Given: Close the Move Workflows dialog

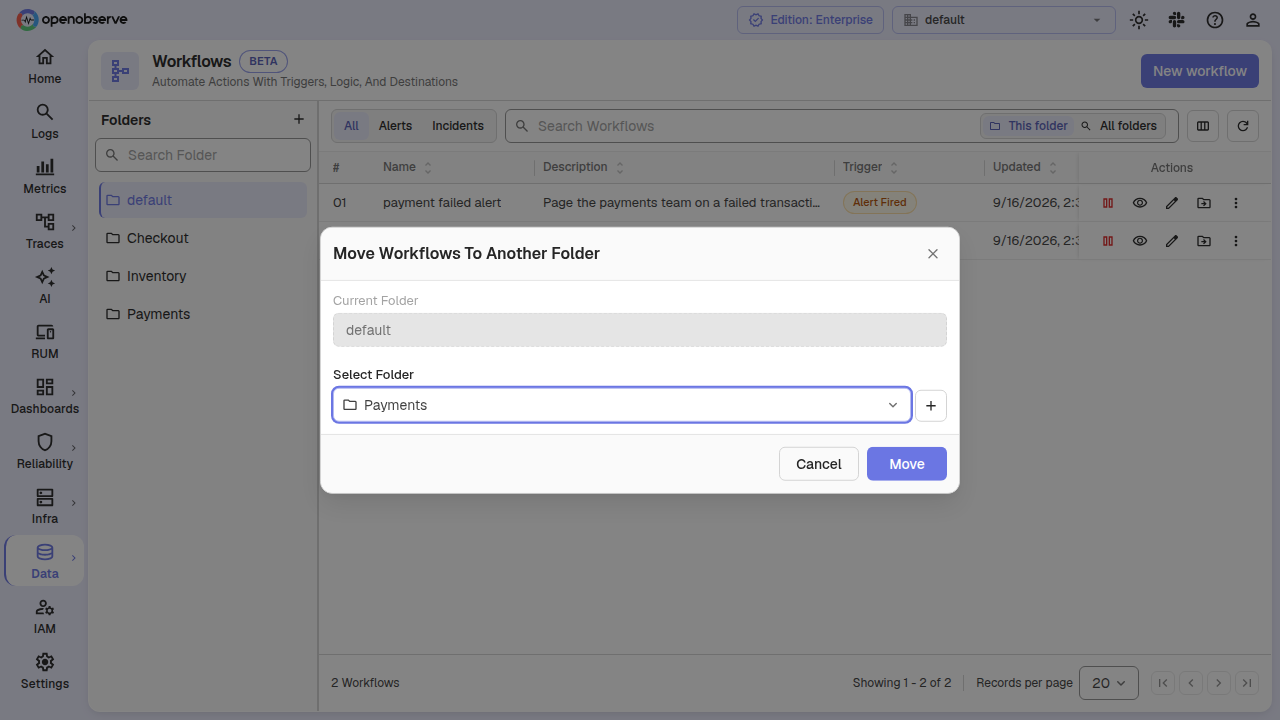Looking at the screenshot, I should pos(933,254).
